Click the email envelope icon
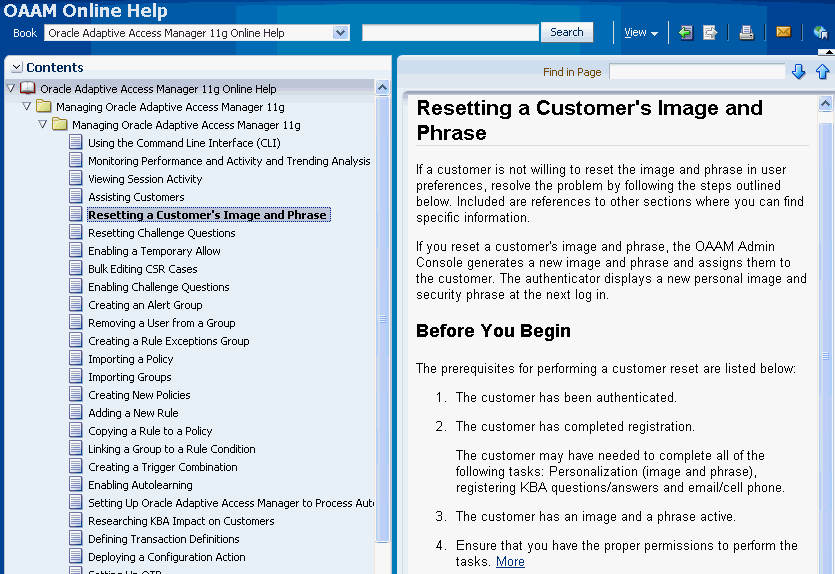 783,32
